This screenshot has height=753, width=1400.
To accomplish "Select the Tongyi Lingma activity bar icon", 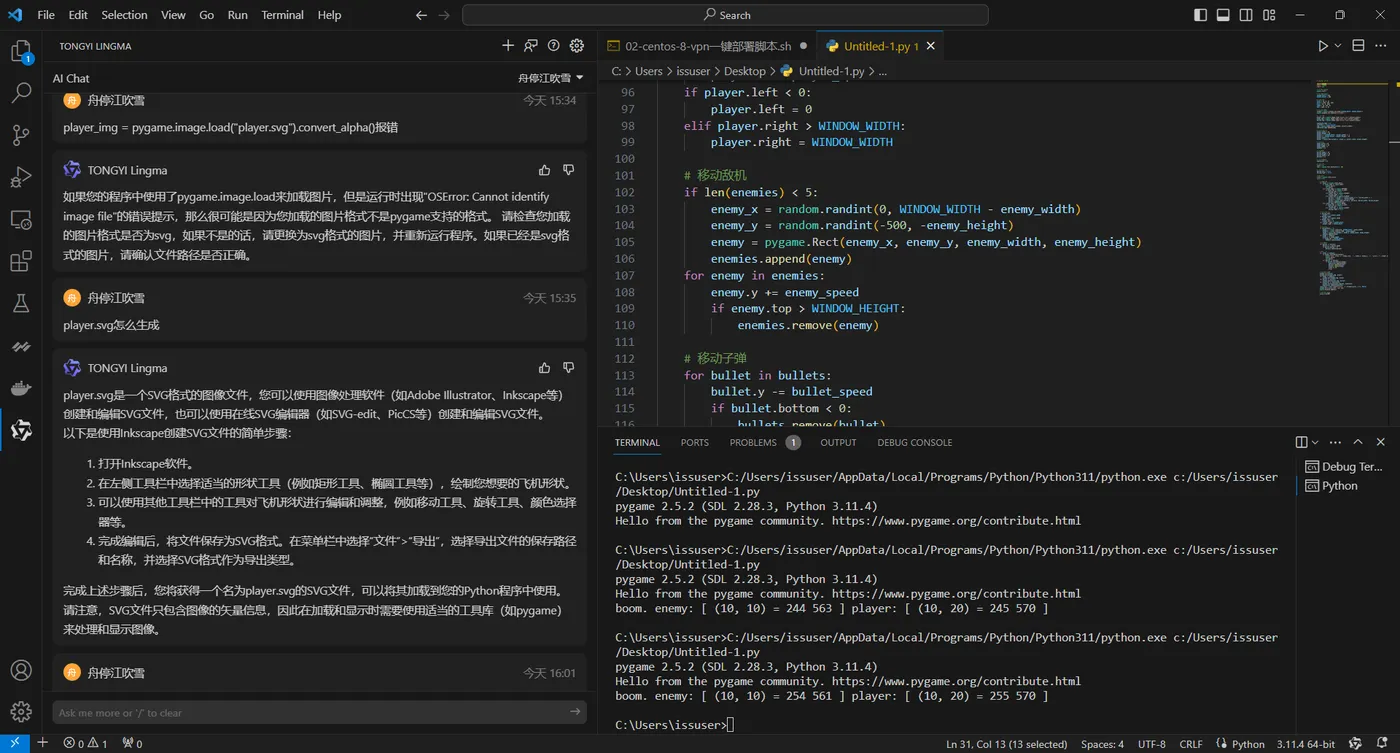I will point(21,431).
